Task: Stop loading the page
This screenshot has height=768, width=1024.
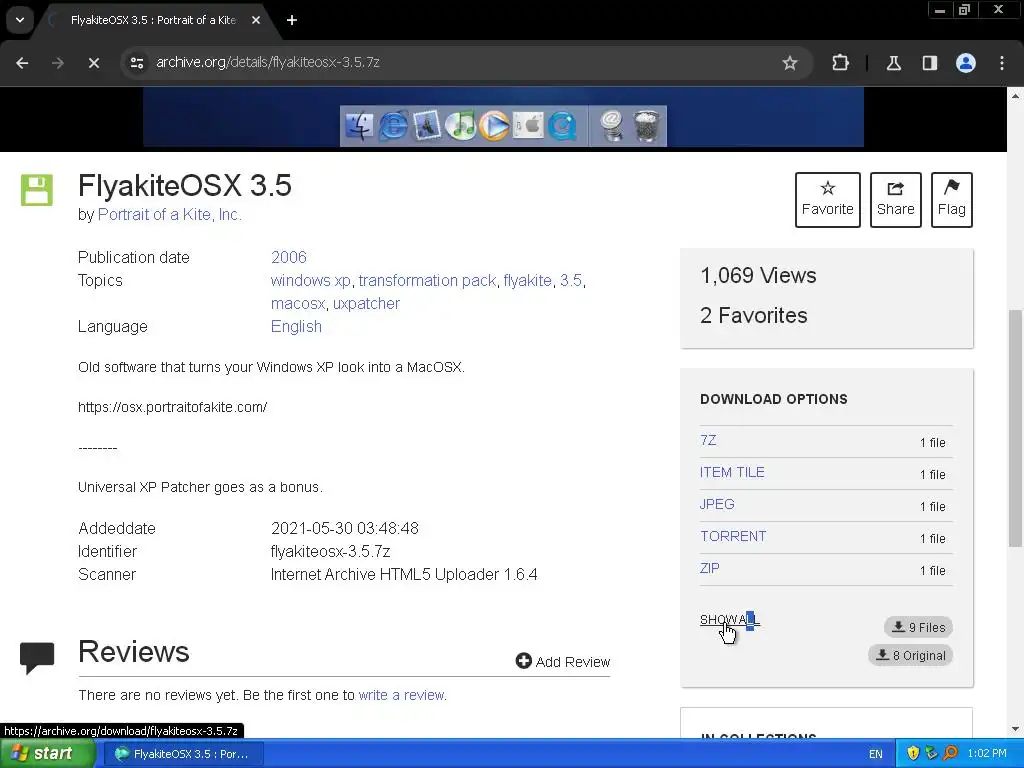Action: (93, 63)
